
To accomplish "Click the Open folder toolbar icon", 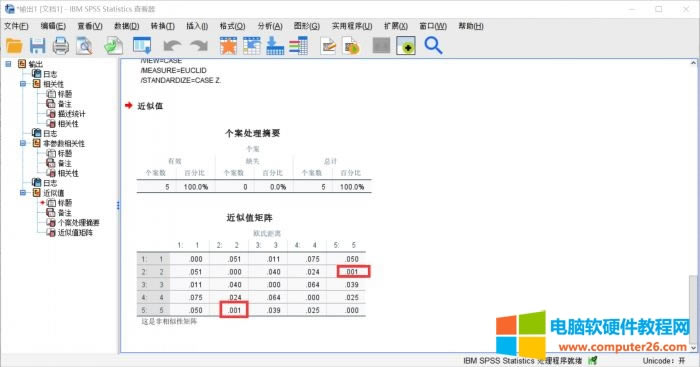I will click(x=14, y=46).
